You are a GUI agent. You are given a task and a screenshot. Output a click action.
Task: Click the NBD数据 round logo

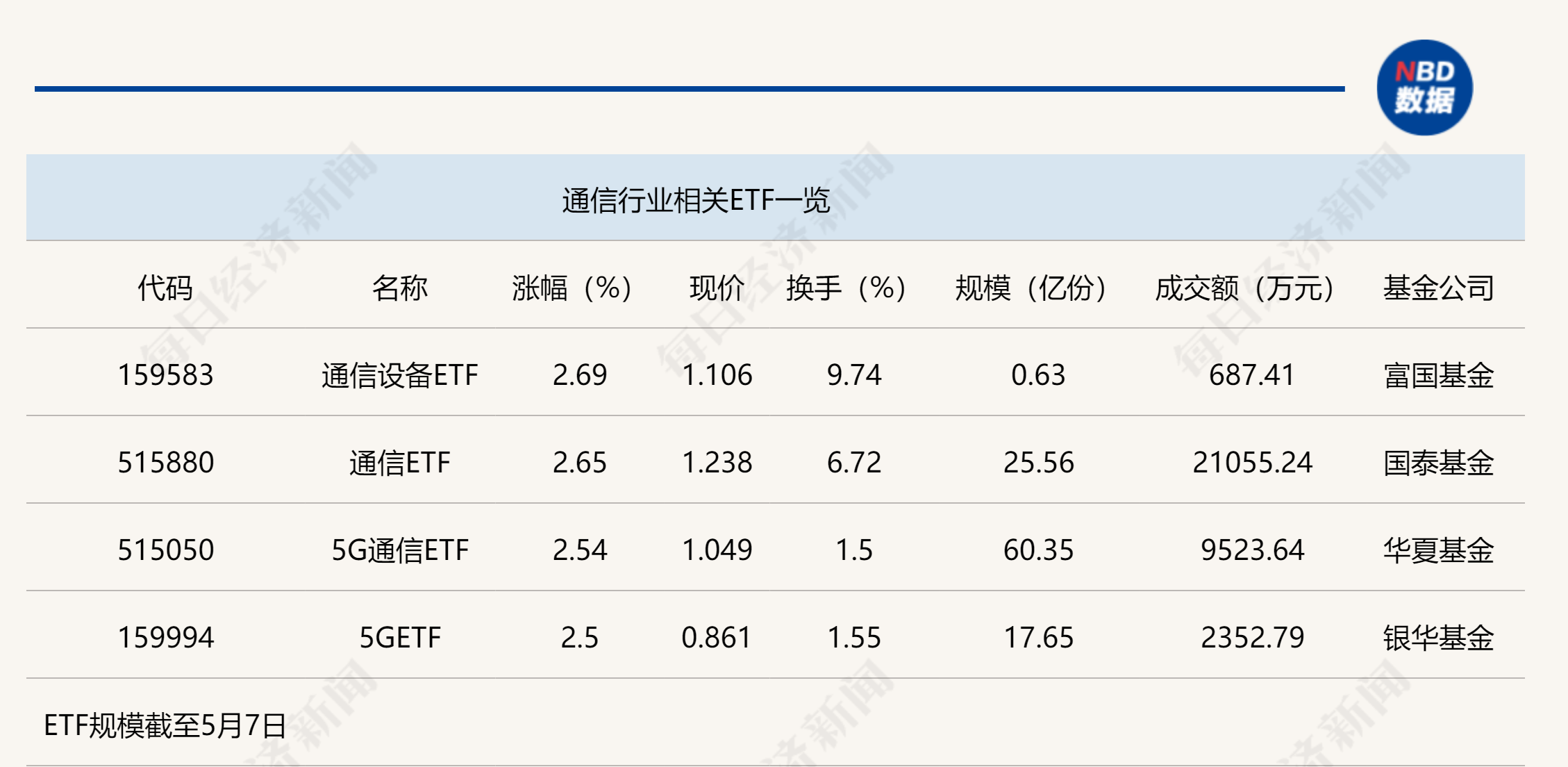point(1424,88)
